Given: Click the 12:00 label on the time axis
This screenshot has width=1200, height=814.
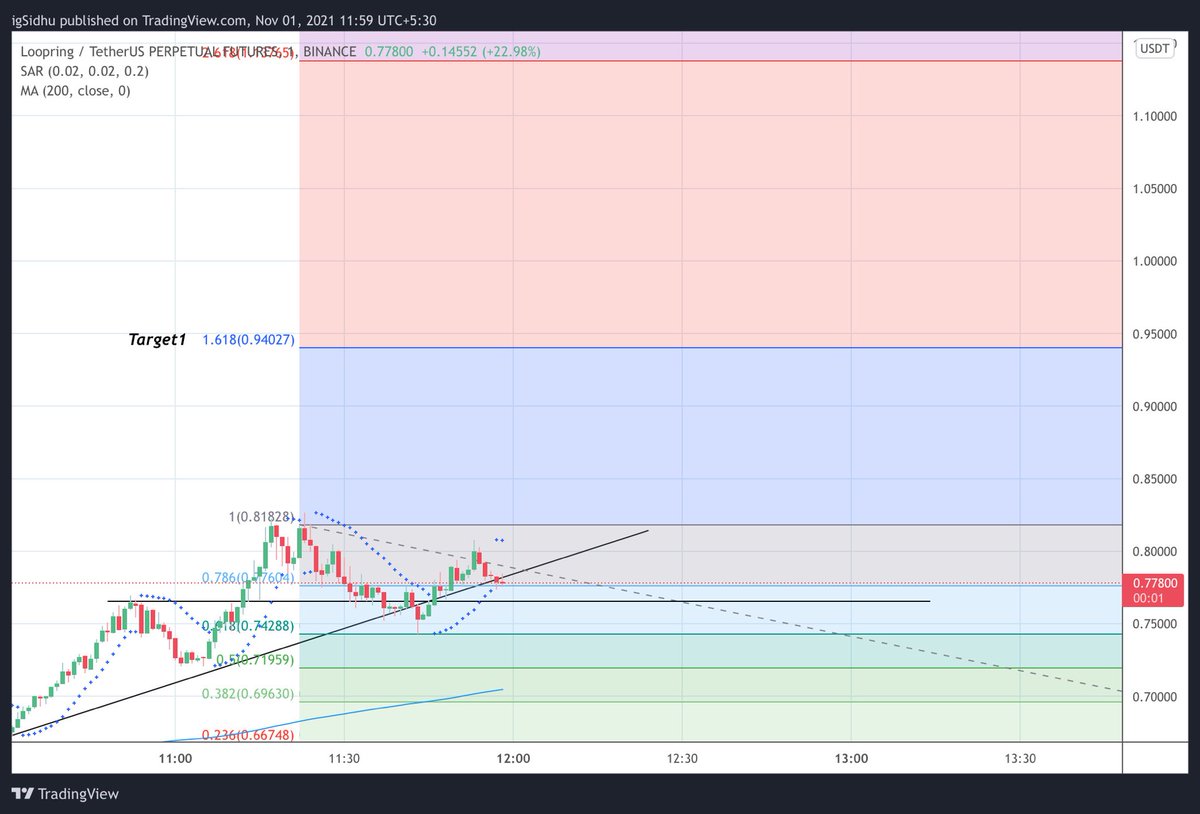Looking at the screenshot, I should pyautogui.click(x=513, y=758).
